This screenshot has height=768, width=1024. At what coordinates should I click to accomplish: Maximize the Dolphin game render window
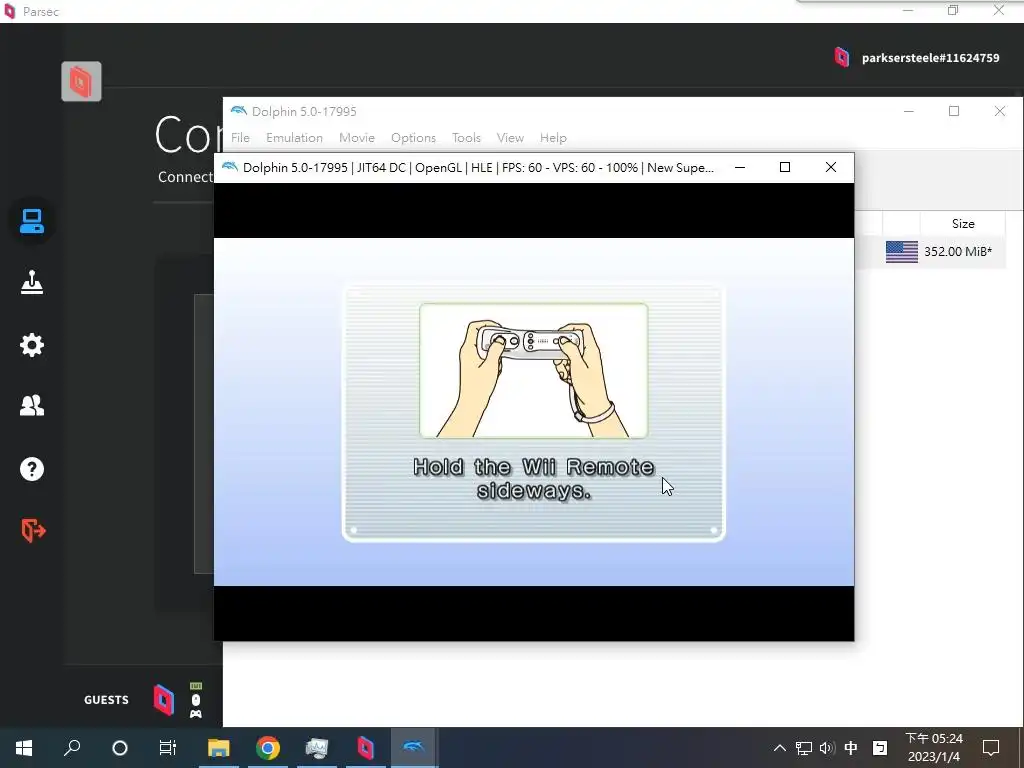point(785,167)
